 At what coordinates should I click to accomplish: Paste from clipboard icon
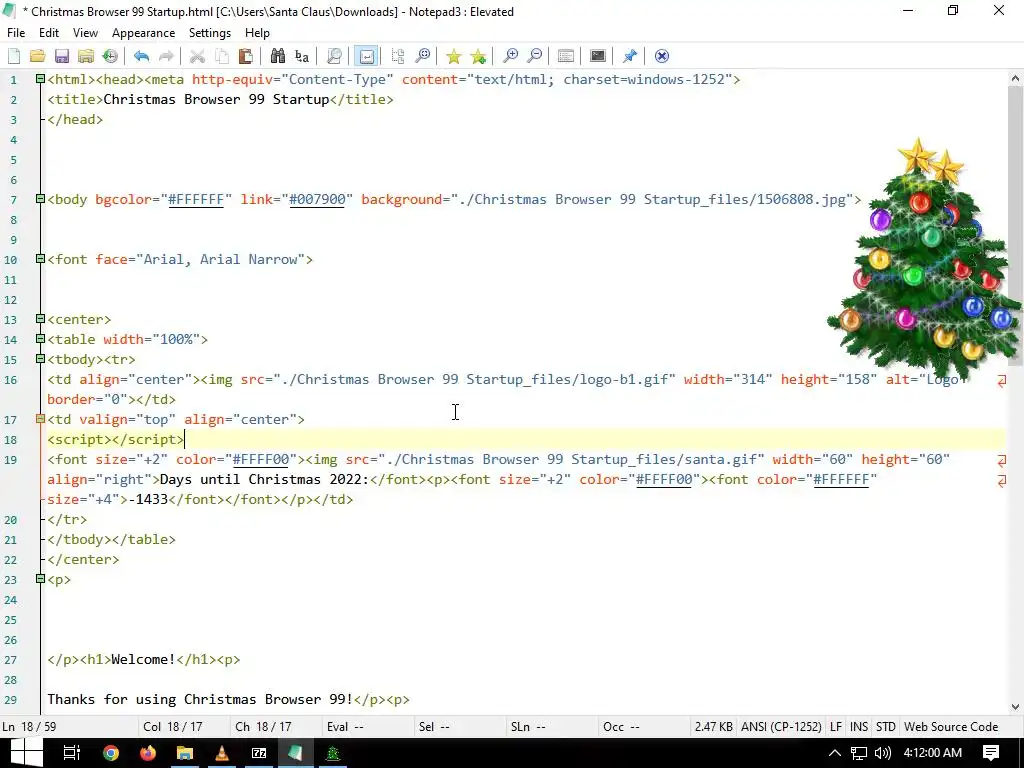(246, 56)
